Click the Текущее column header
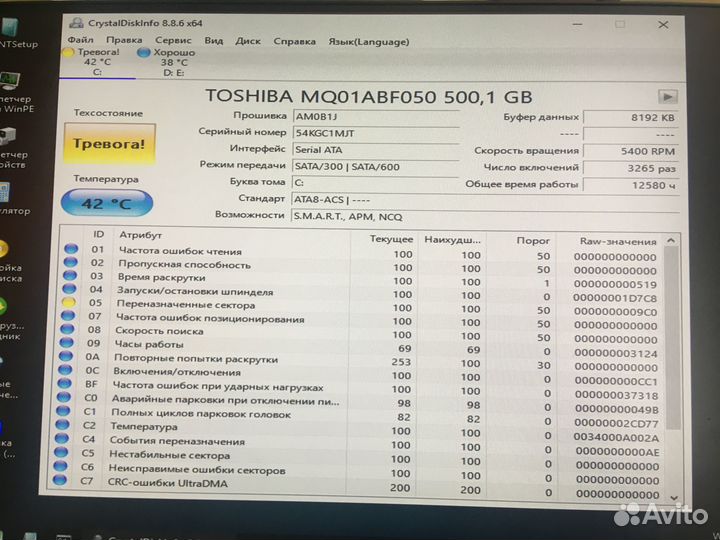720x540 pixels. (391, 239)
